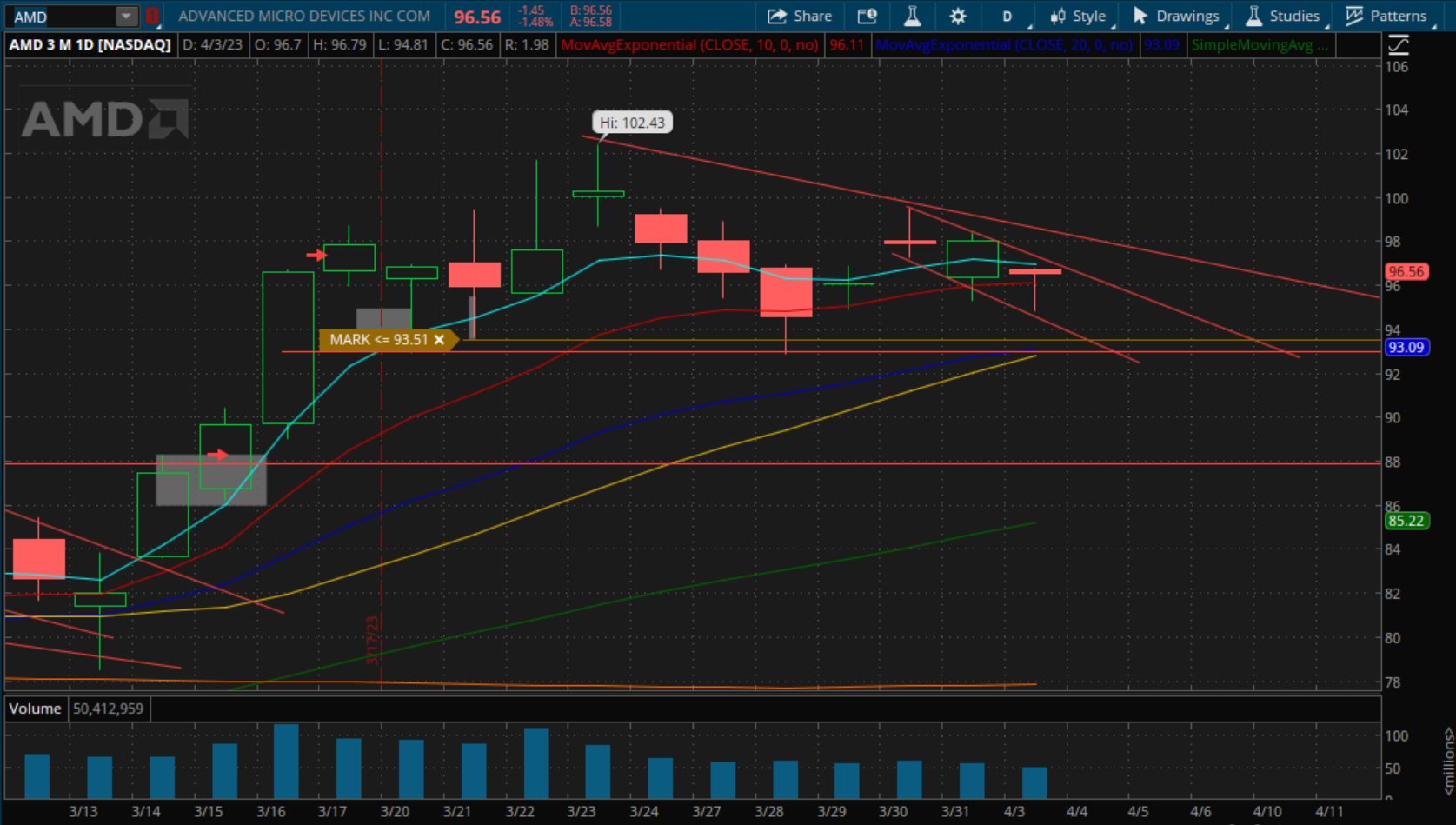Click the MovAvgExponential (CLOSE, 10, 0, no) study label
1456x825 pixels.
(x=689, y=44)
